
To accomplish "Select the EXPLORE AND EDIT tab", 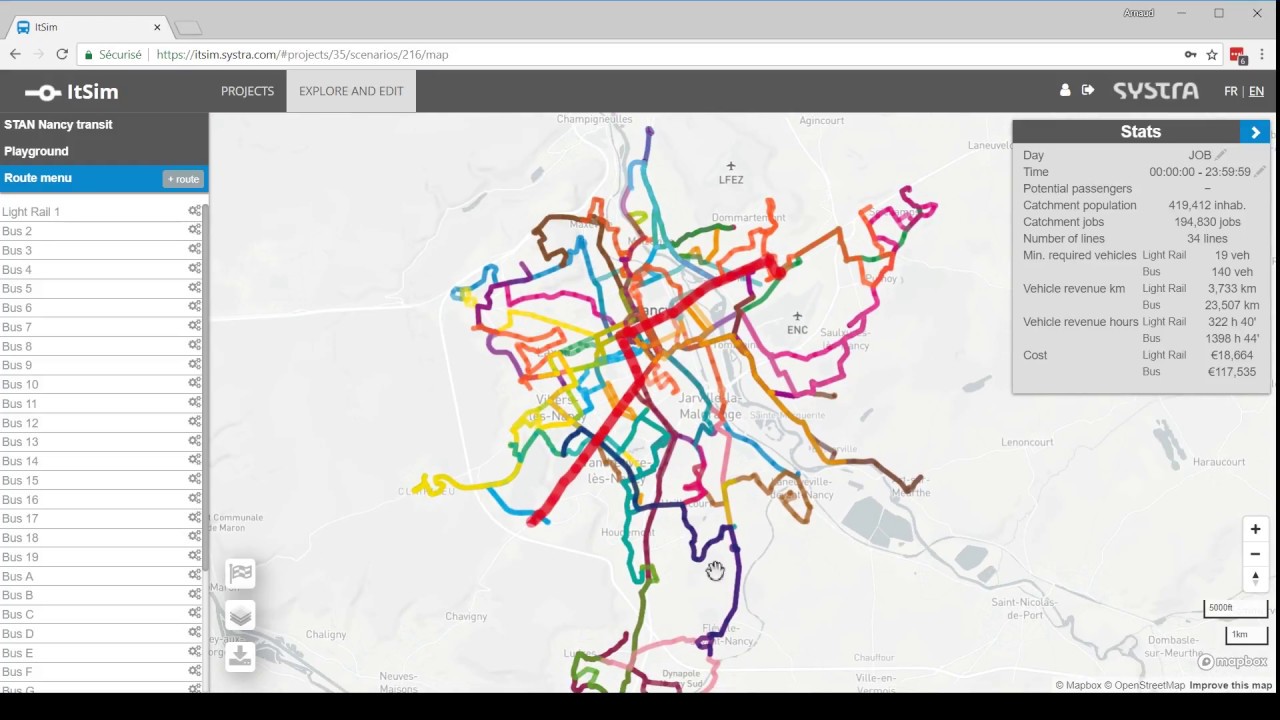I will tap(351, 91).
